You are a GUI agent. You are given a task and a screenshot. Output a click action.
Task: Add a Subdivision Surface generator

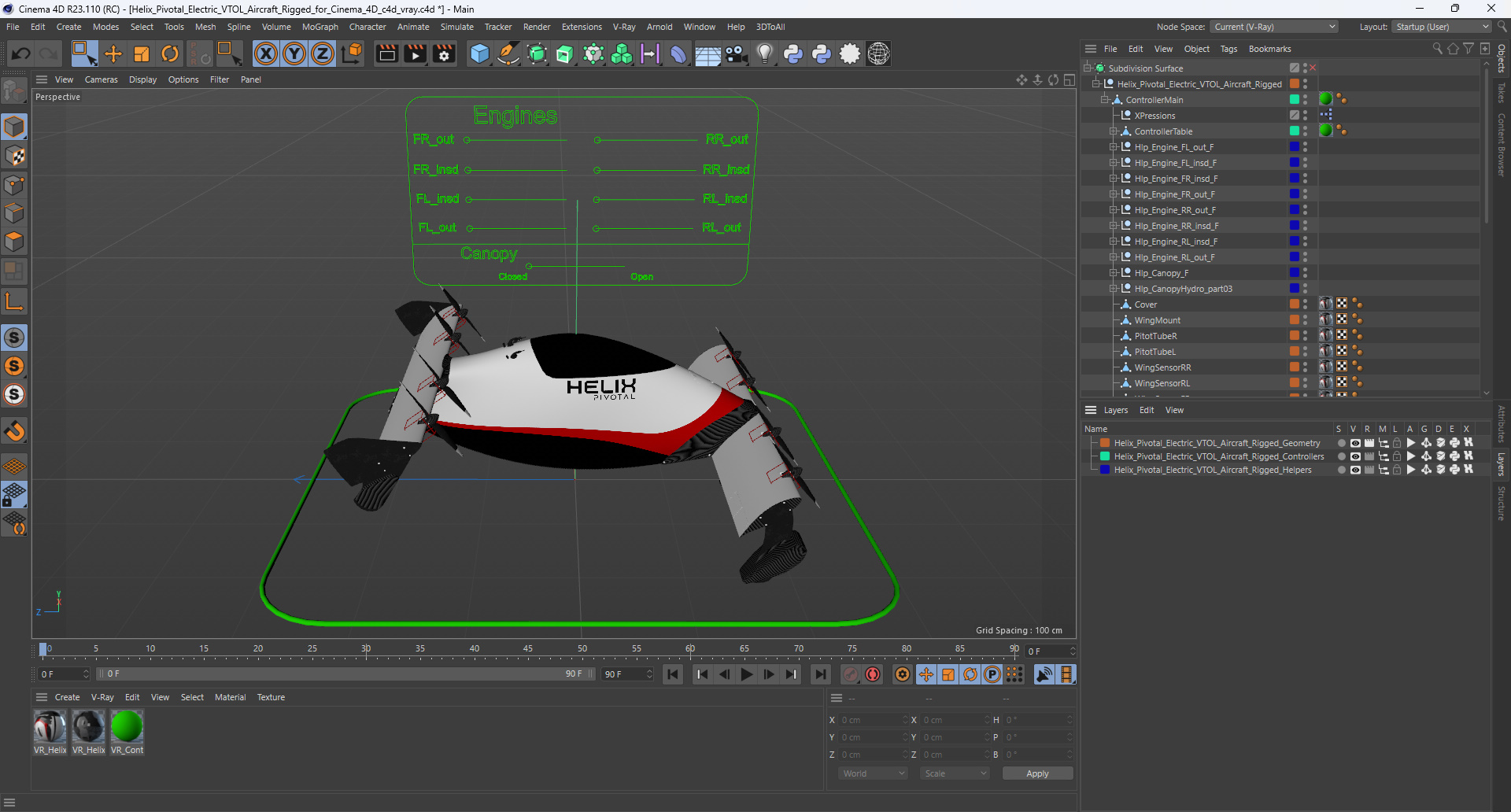537,54
